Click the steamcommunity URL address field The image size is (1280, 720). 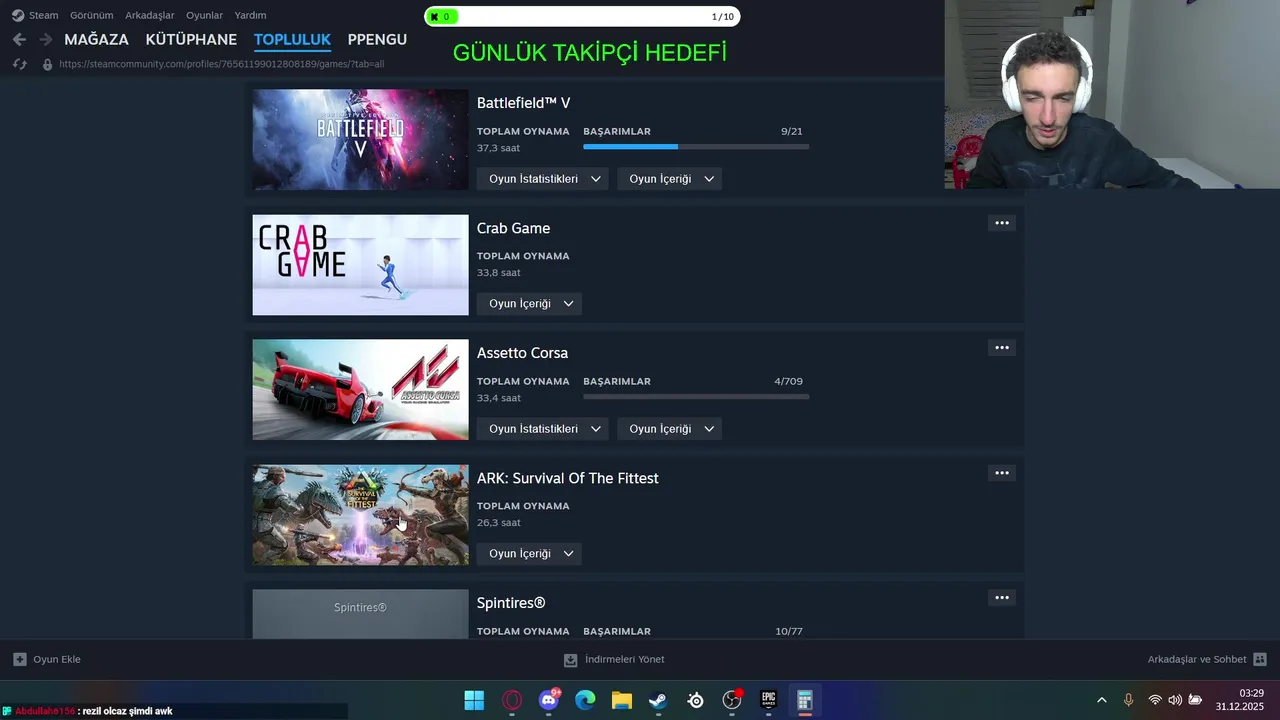[221, 64]
